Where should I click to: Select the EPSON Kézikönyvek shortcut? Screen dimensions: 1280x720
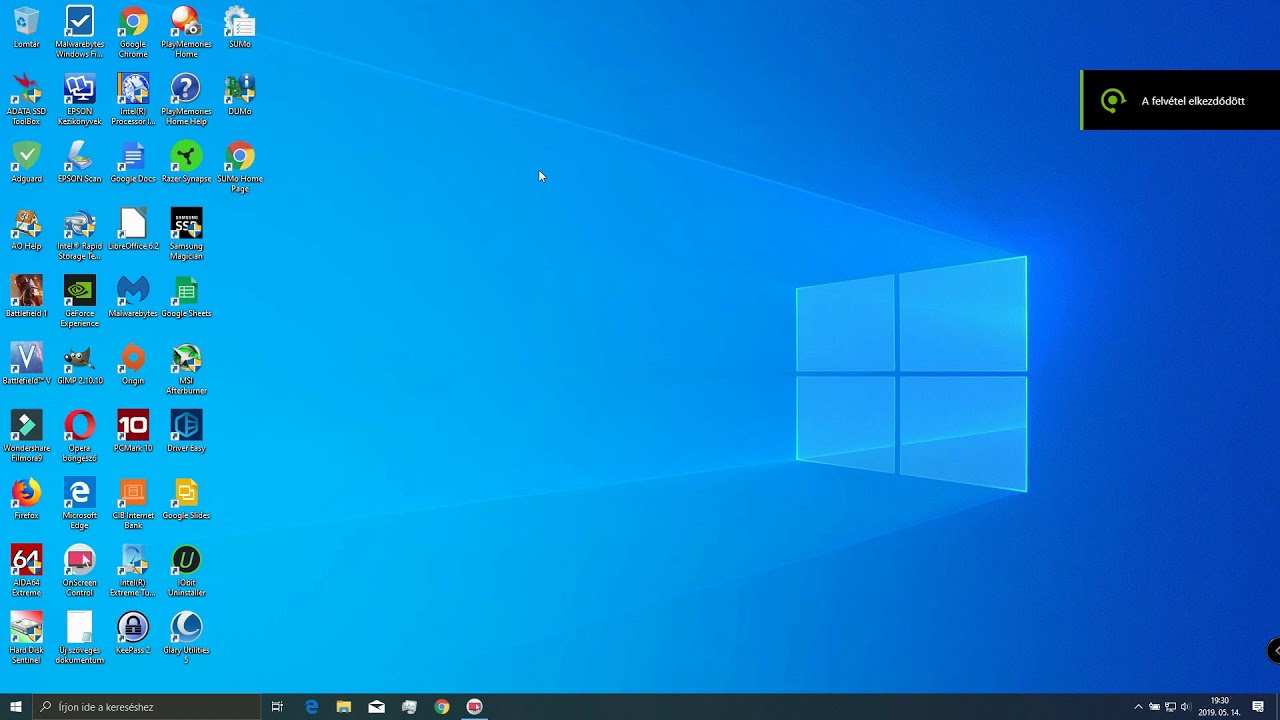click(79, 99)
